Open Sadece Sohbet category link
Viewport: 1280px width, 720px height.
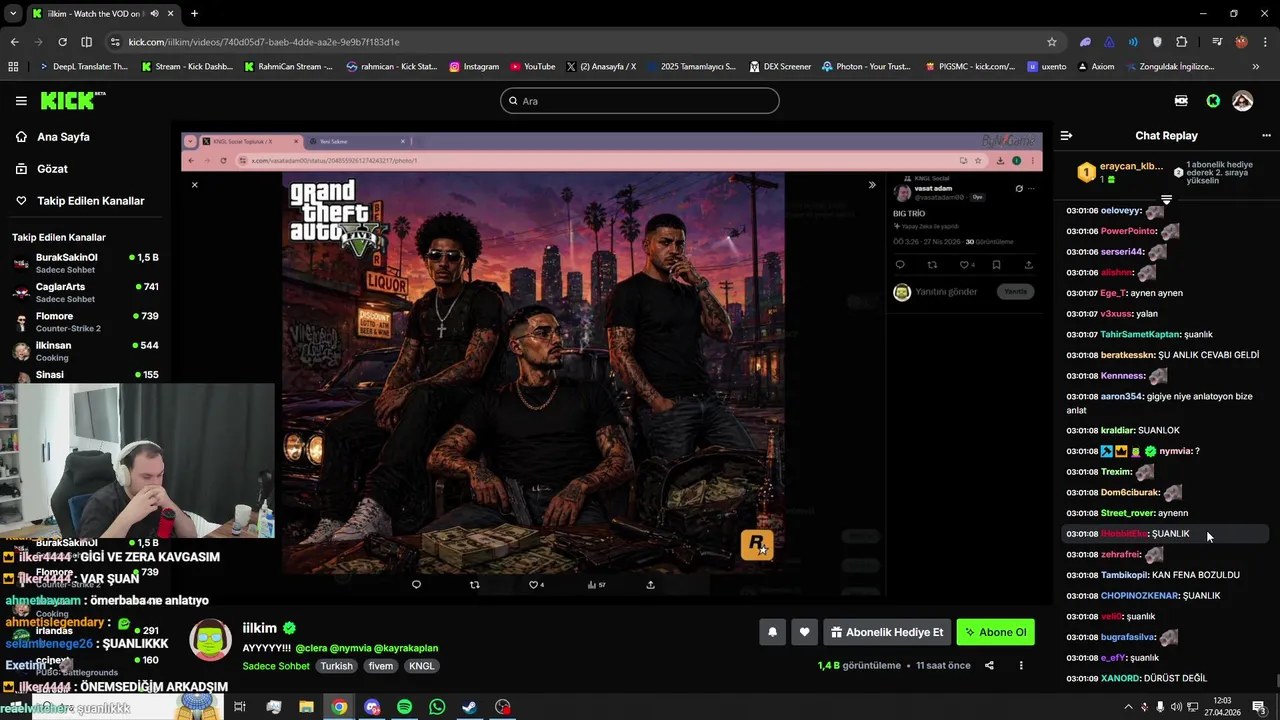[276, 666]
